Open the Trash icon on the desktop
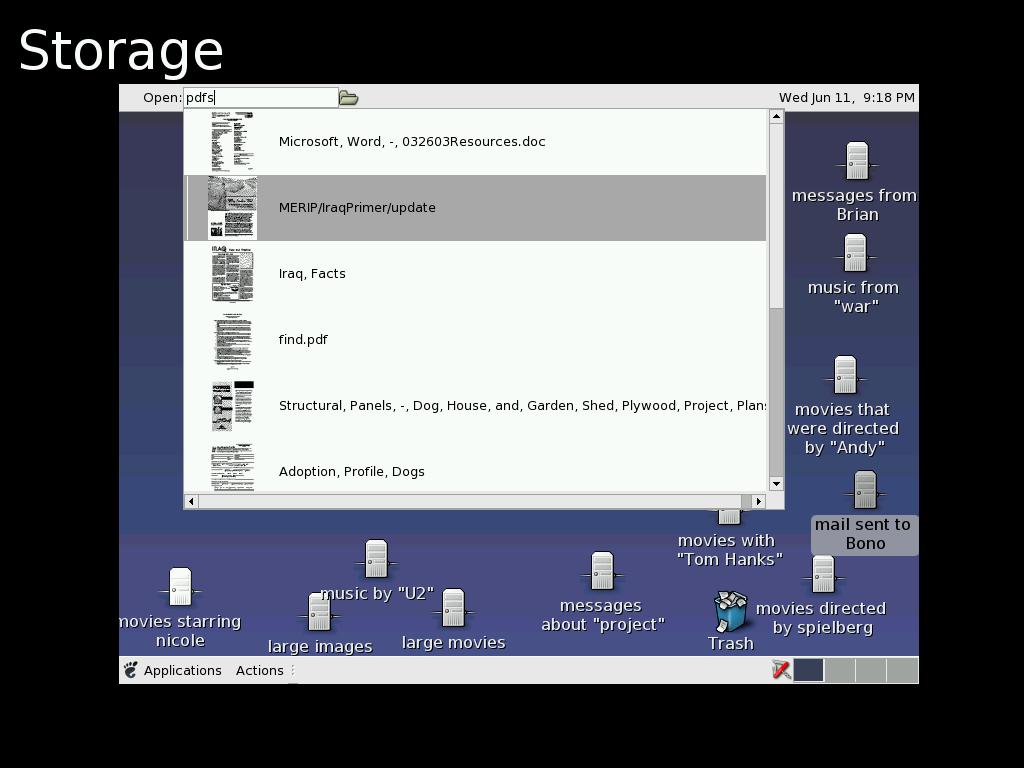Viewport: 1024px width, 768px height. coord(730,612)
